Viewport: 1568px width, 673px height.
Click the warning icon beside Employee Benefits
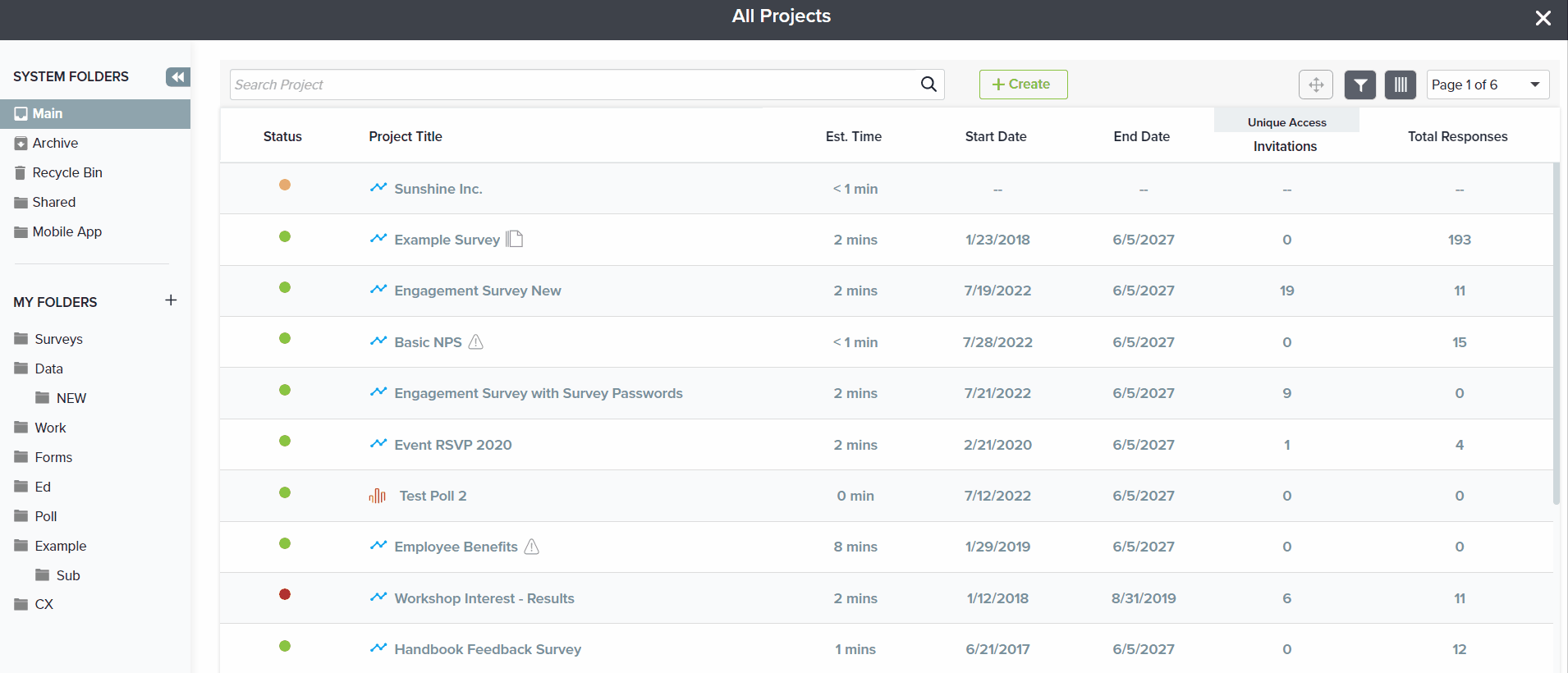532,547
